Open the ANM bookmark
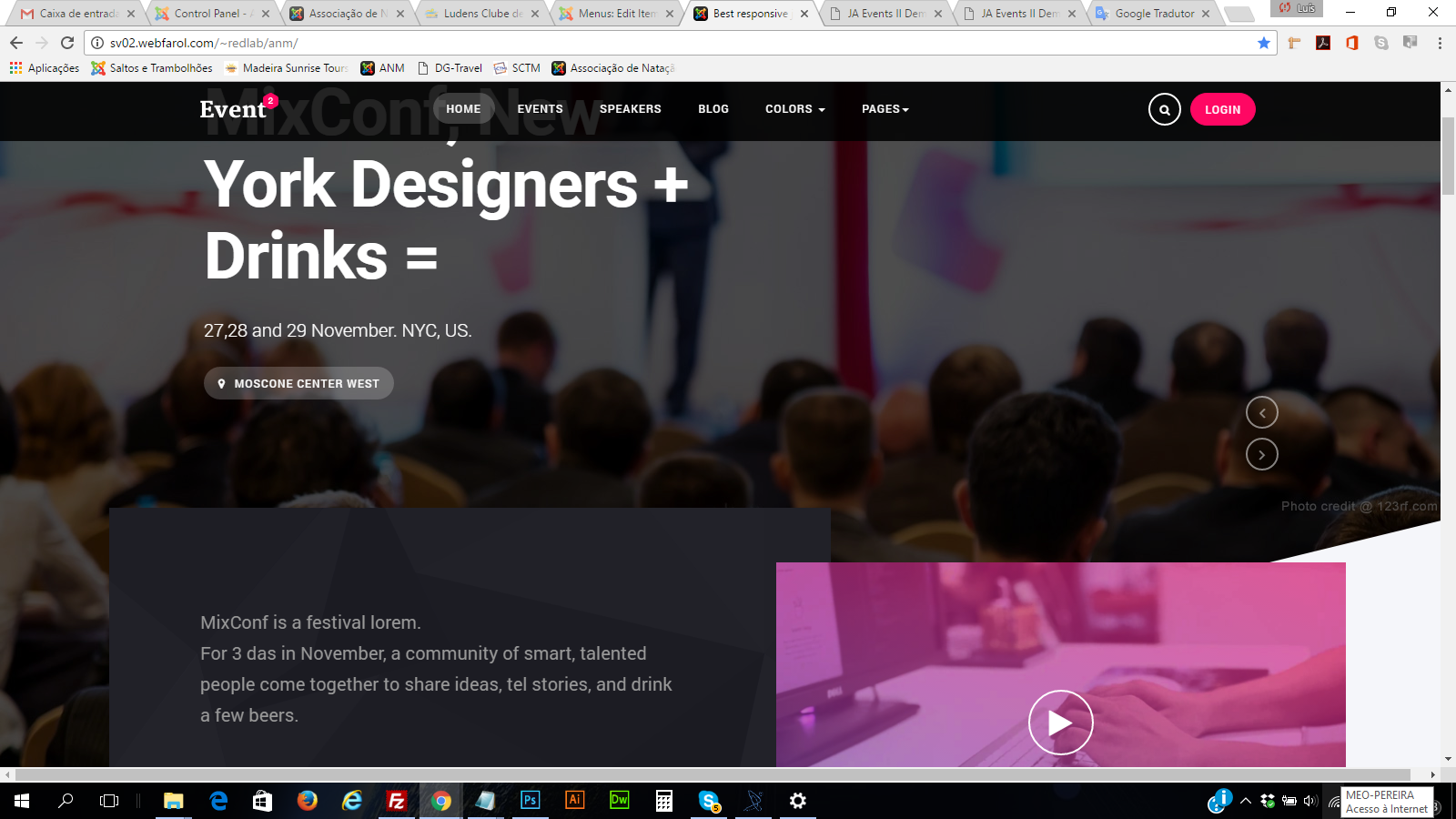The height and width of the screenshot is (819, 1456). click(x=383, y=68)
